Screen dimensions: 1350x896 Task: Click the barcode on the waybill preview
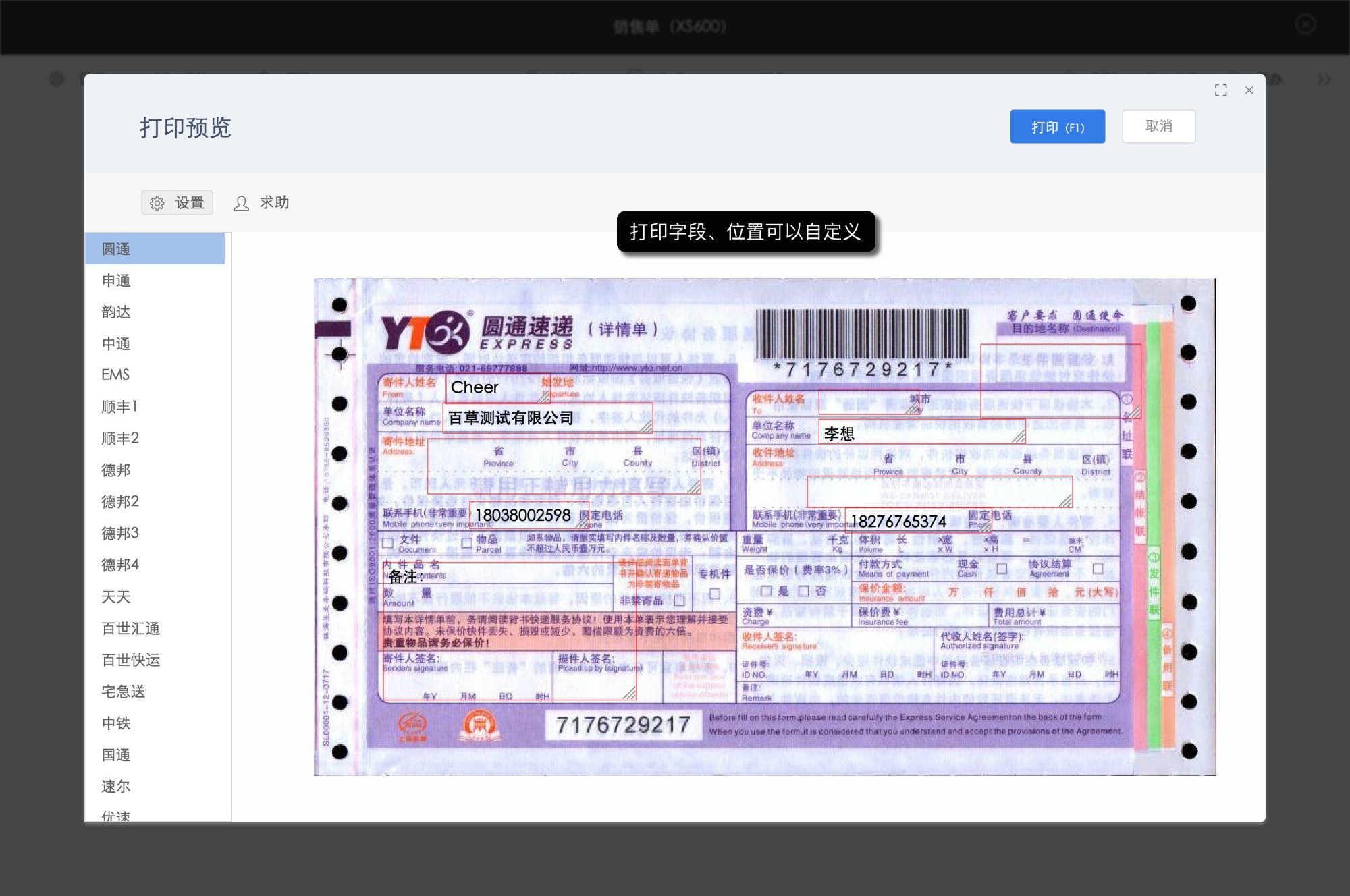[862, 335]
